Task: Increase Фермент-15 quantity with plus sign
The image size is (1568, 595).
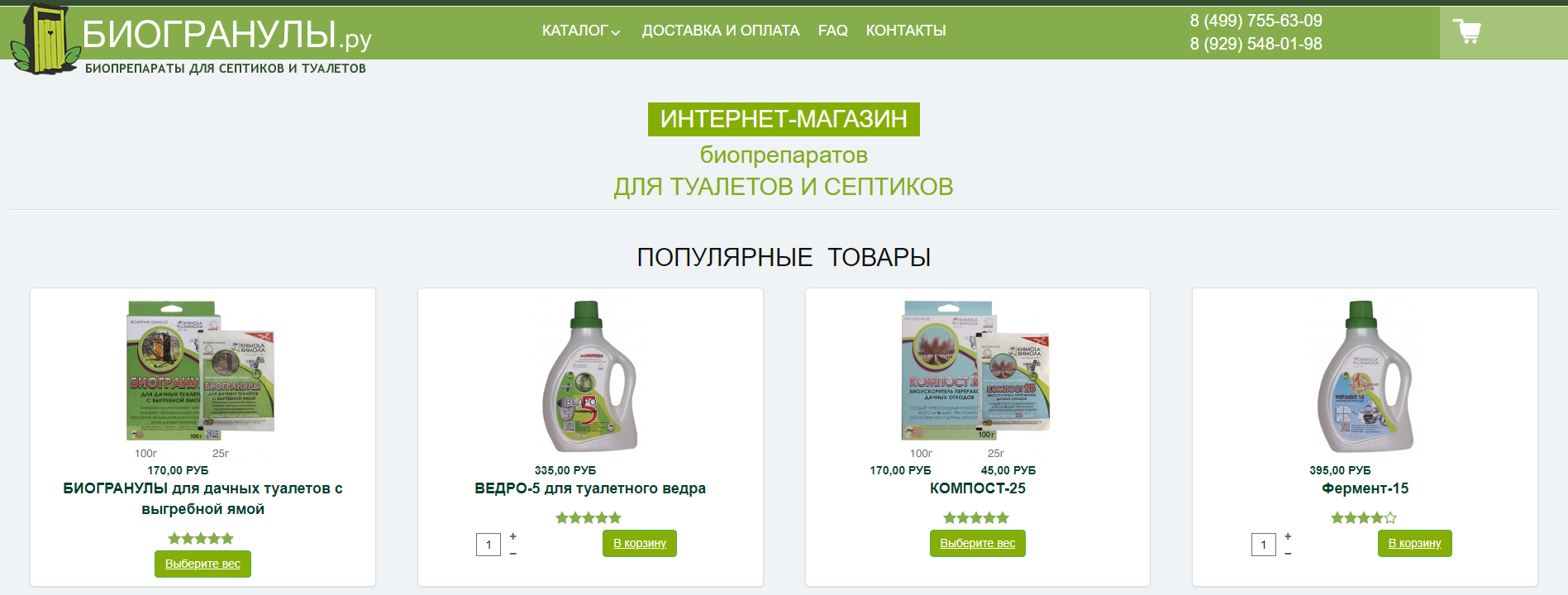Action: click(1288, 536)
